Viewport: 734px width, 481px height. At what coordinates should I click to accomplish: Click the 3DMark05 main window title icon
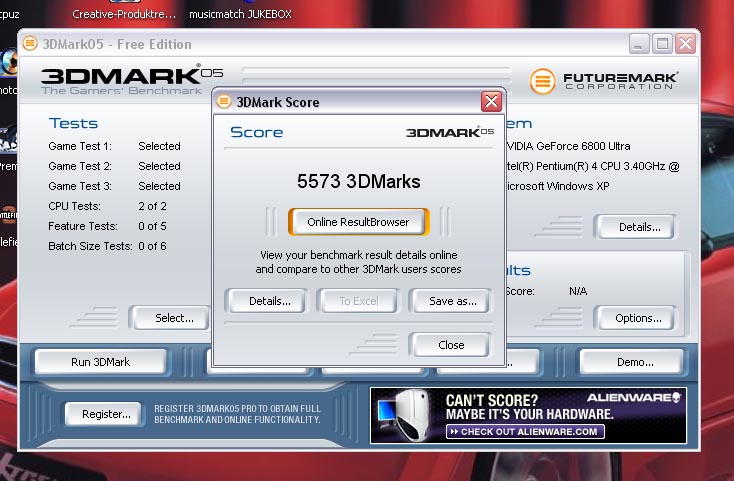click(30, 44)
